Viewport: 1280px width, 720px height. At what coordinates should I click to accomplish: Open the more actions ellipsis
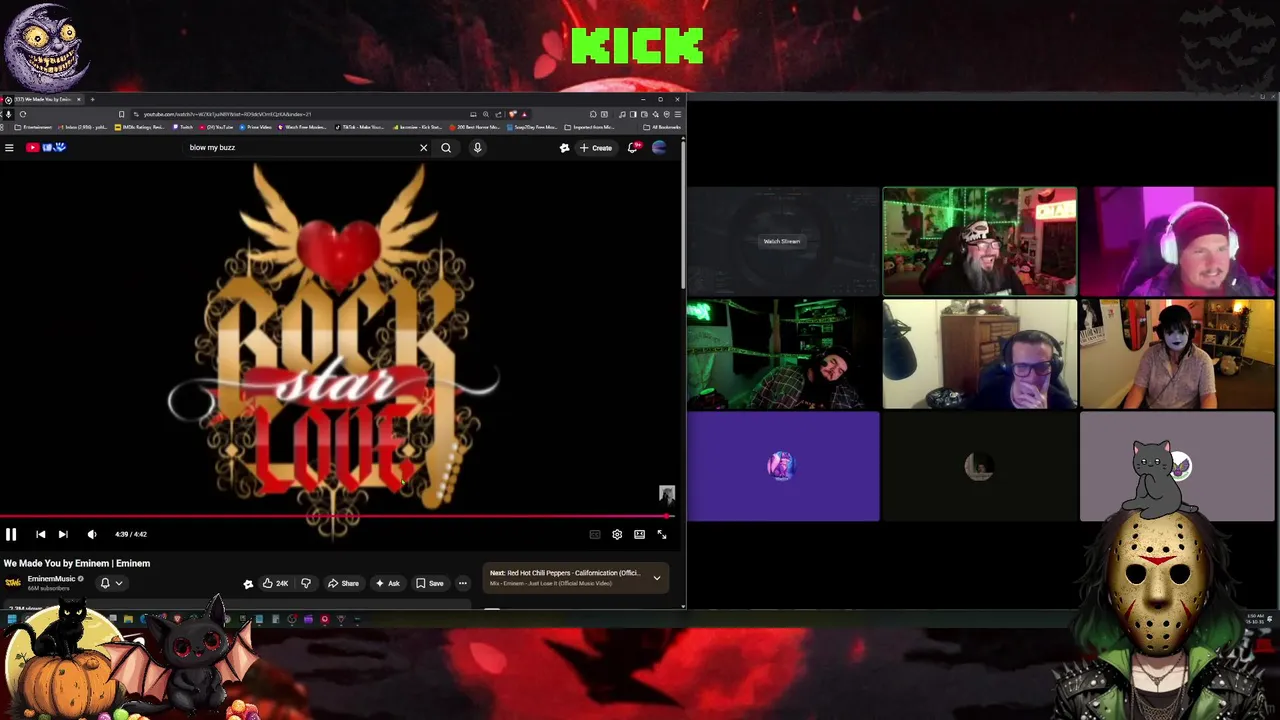tap(462, 583)
